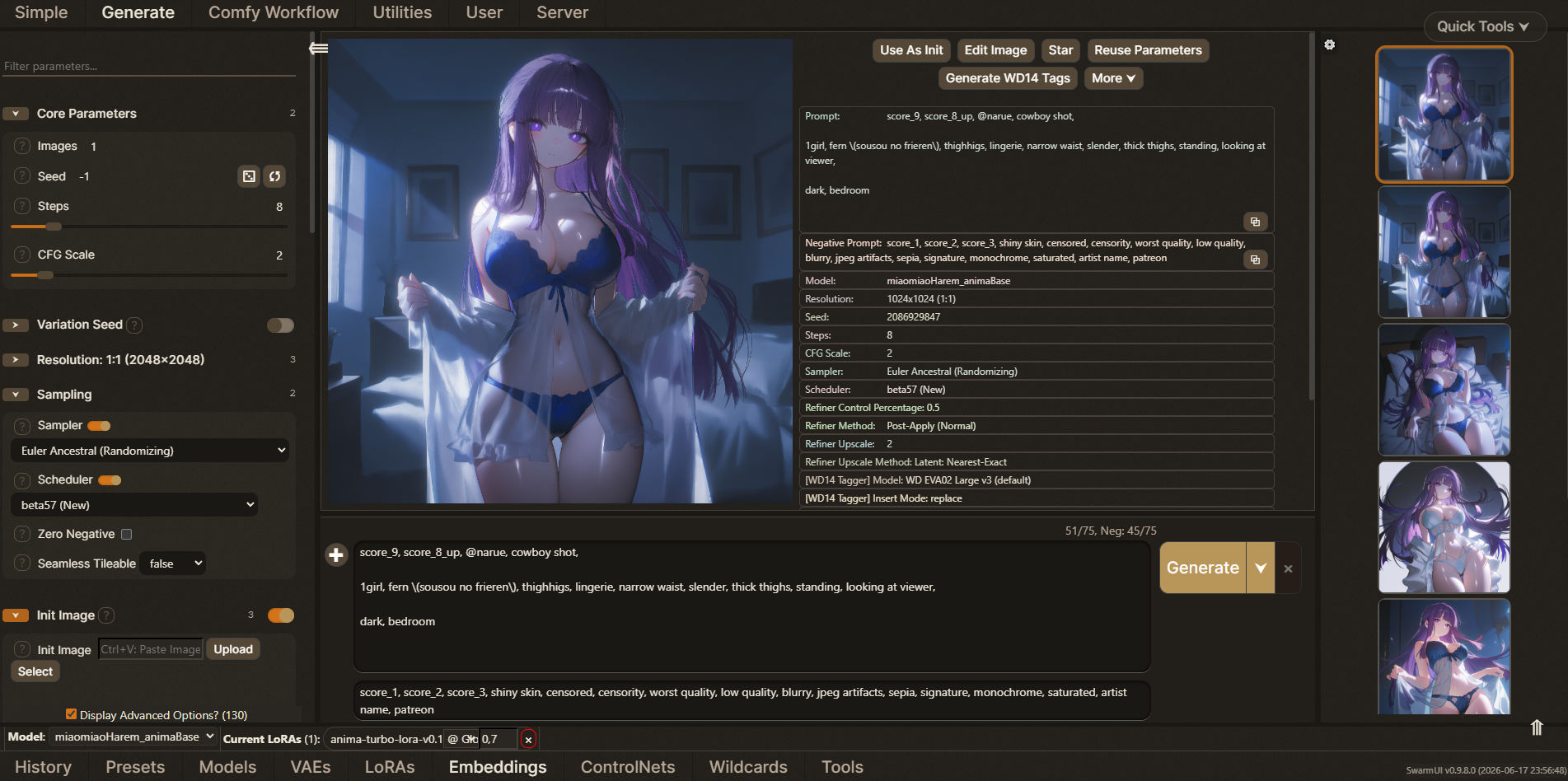
Task: Open the ControlNets bottom tab
Action: click(628, 767)
